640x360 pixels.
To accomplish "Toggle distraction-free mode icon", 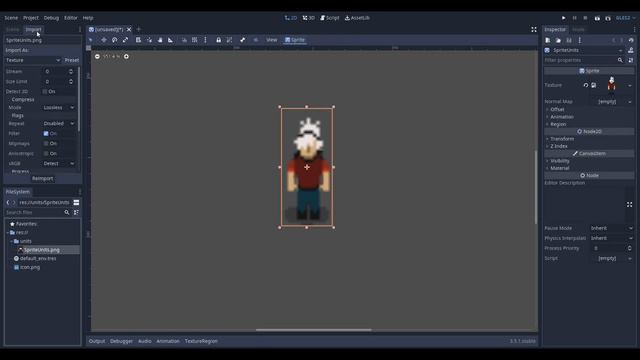I will pos(534,29).
